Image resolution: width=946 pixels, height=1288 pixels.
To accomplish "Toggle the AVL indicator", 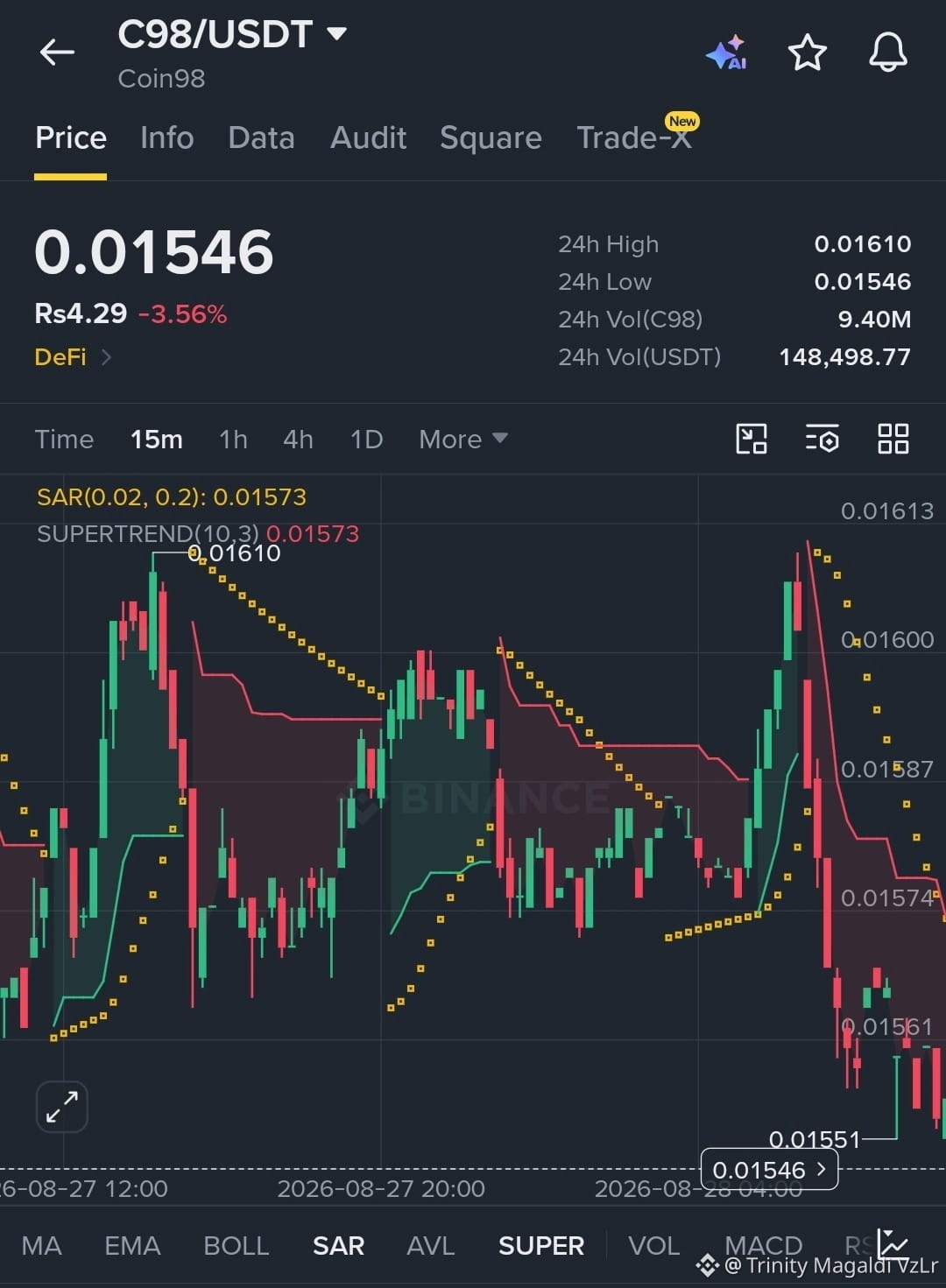I will [430, 1245].
